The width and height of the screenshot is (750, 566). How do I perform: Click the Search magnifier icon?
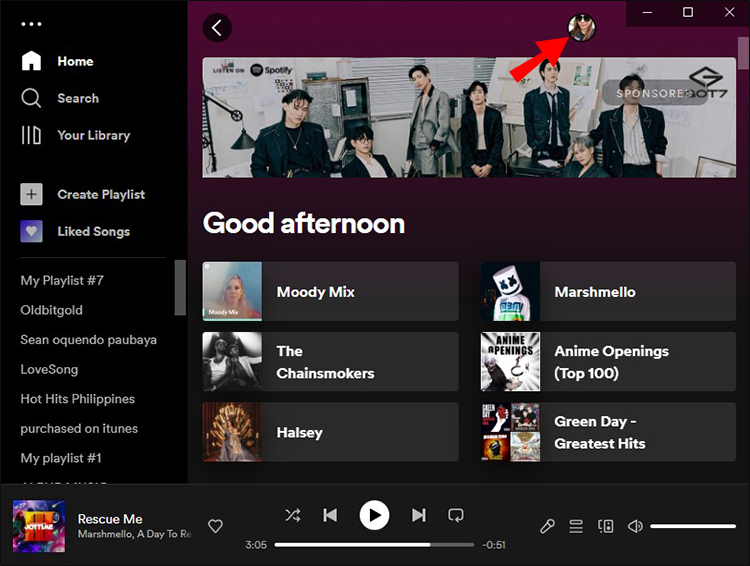[31, 98]
